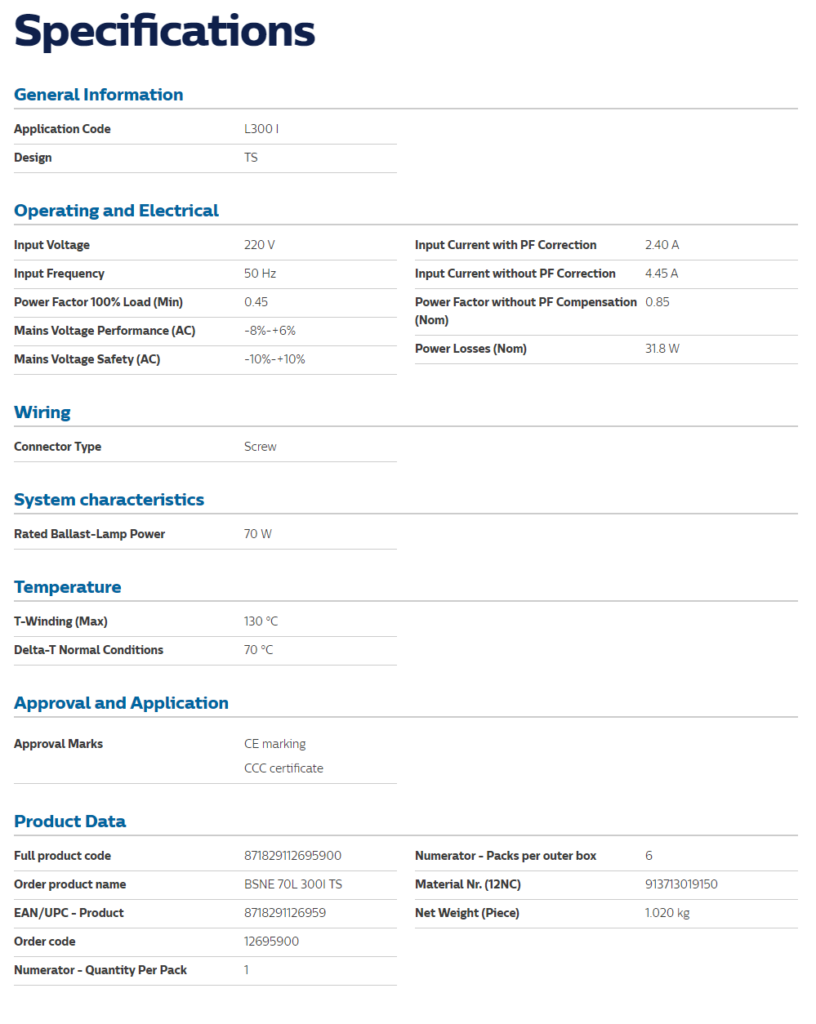The height and width of the screenshot is (1024, 816).
Task: Click the Specifications page title
Action: tap(165, 31)
